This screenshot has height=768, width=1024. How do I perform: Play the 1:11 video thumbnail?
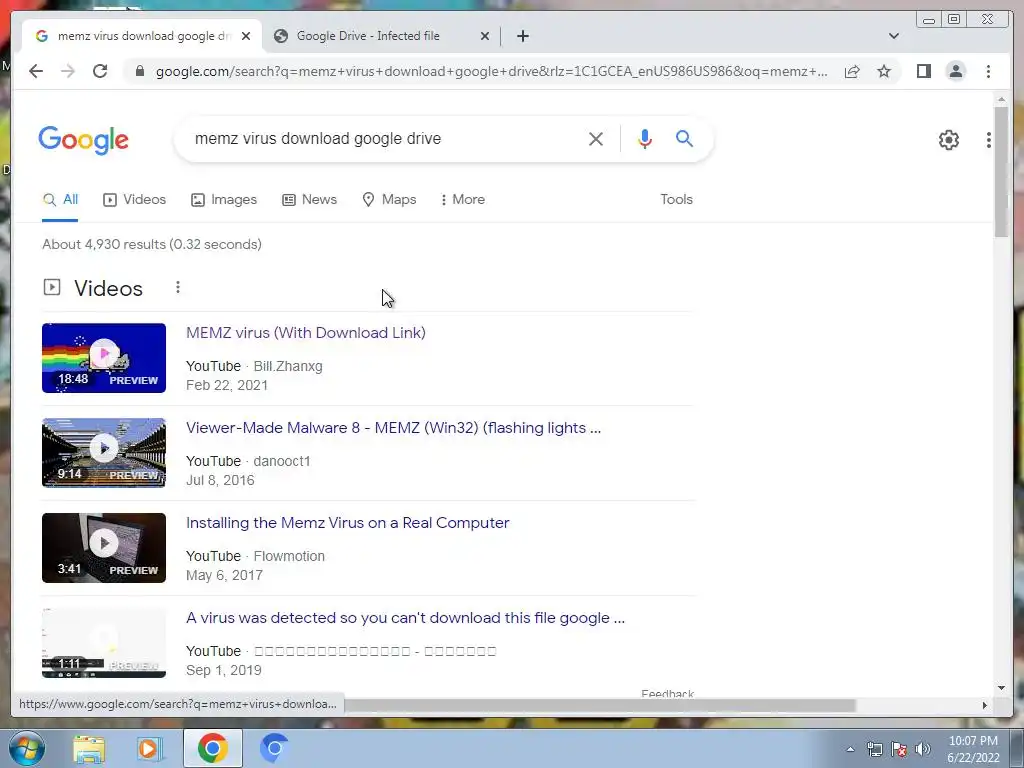pos(104,643)
